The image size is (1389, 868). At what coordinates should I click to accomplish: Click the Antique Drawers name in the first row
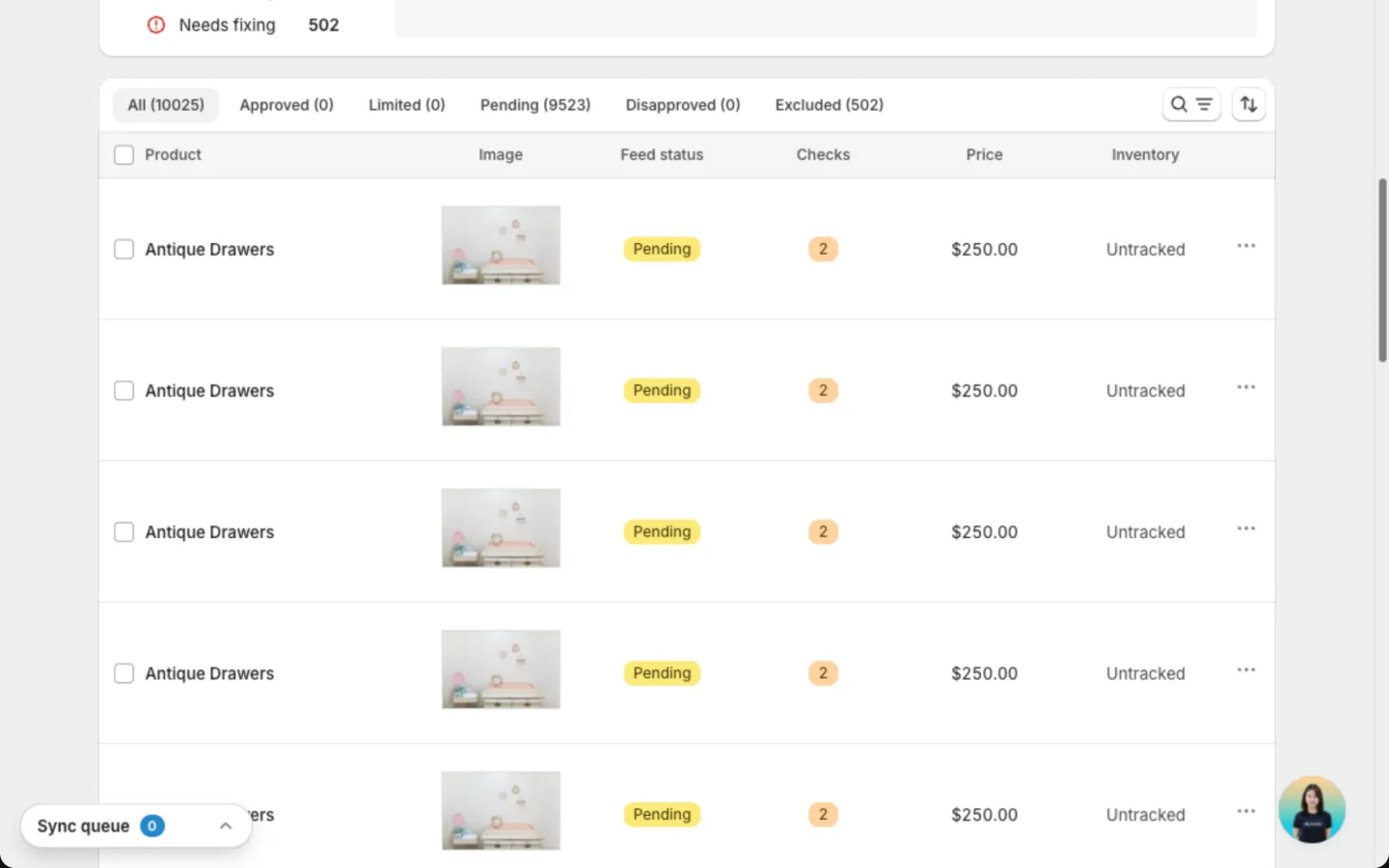[x=209, y=250]
